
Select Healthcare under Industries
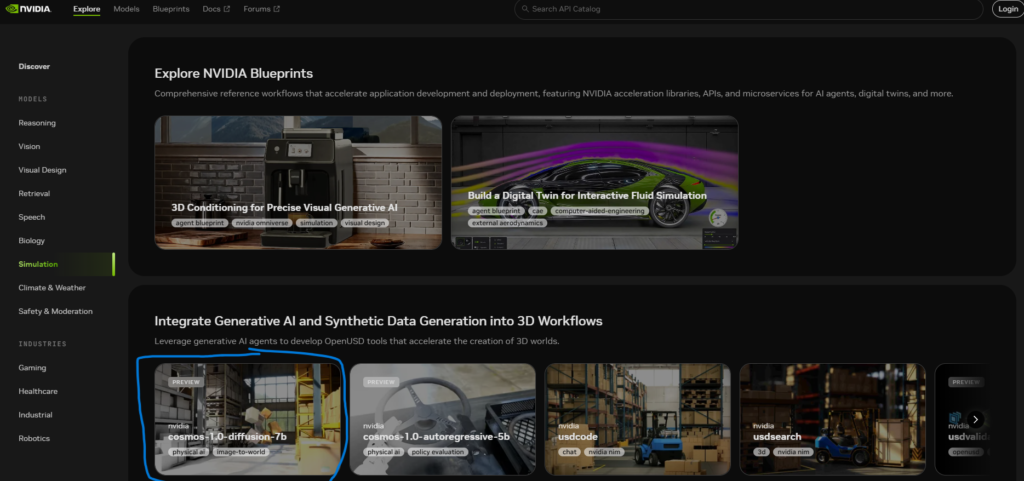pyautogui.click(x=38, y=391)
